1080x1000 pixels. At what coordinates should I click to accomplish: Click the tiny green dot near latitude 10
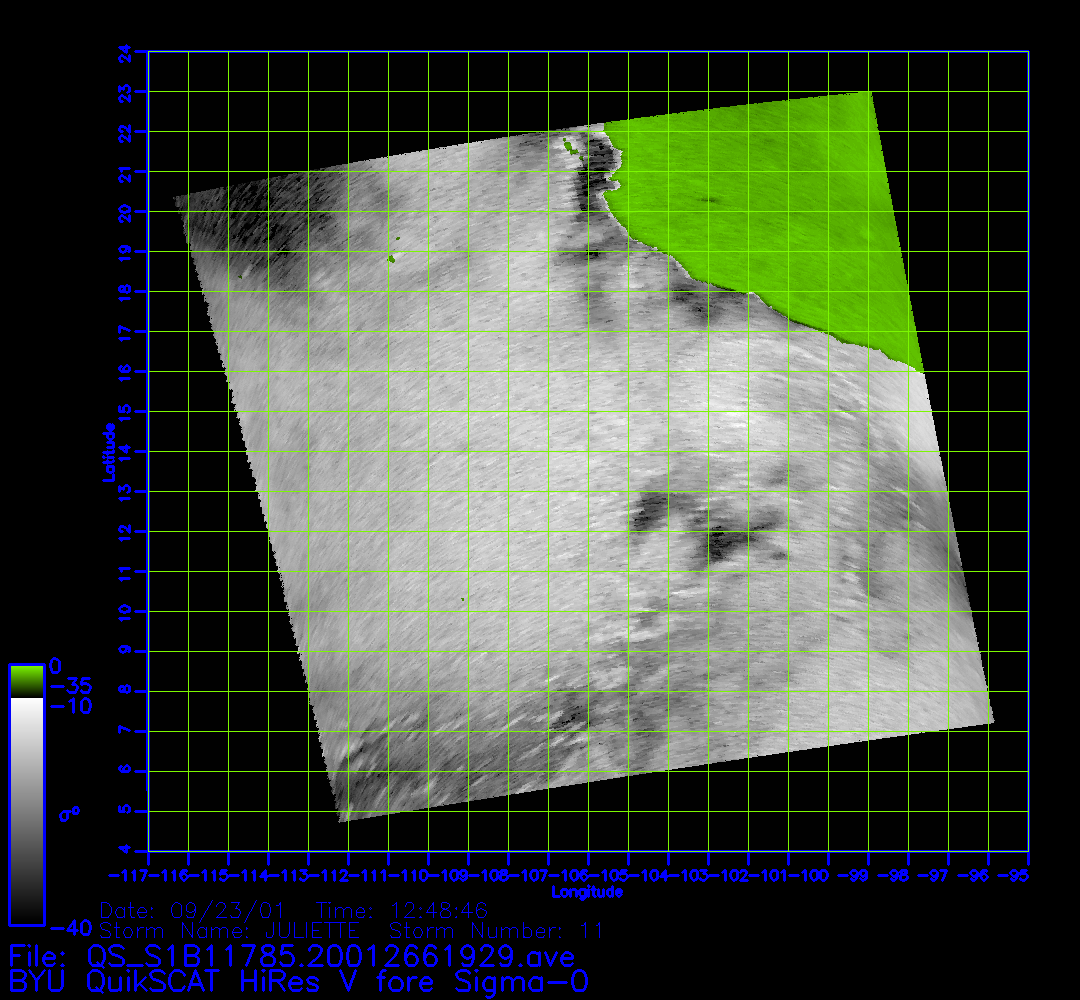pos(463,600)
